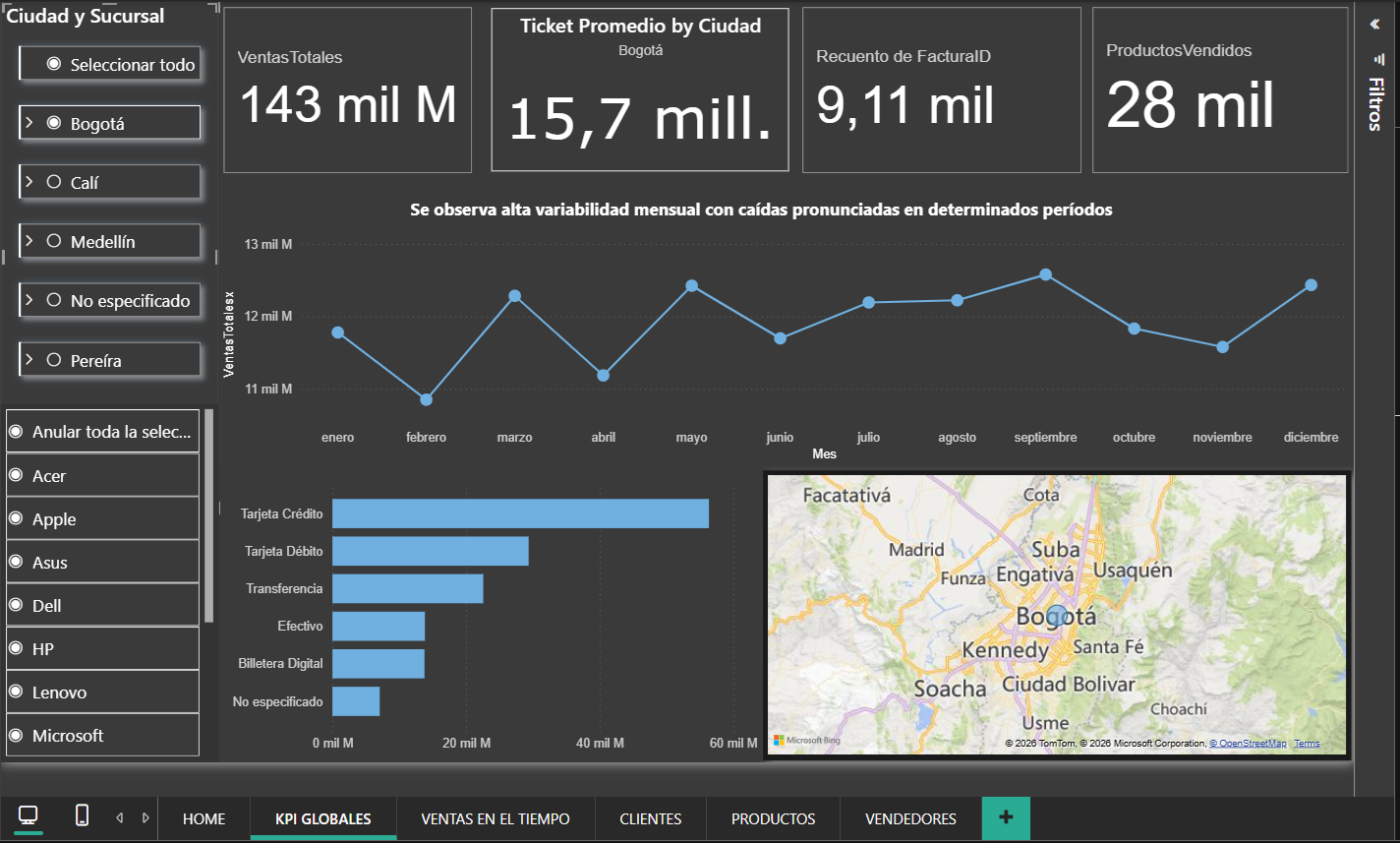The width and height of the screenshot is (1400, 843).
Task: Select the Bogotá city radio button
Action: click(54, 123)
